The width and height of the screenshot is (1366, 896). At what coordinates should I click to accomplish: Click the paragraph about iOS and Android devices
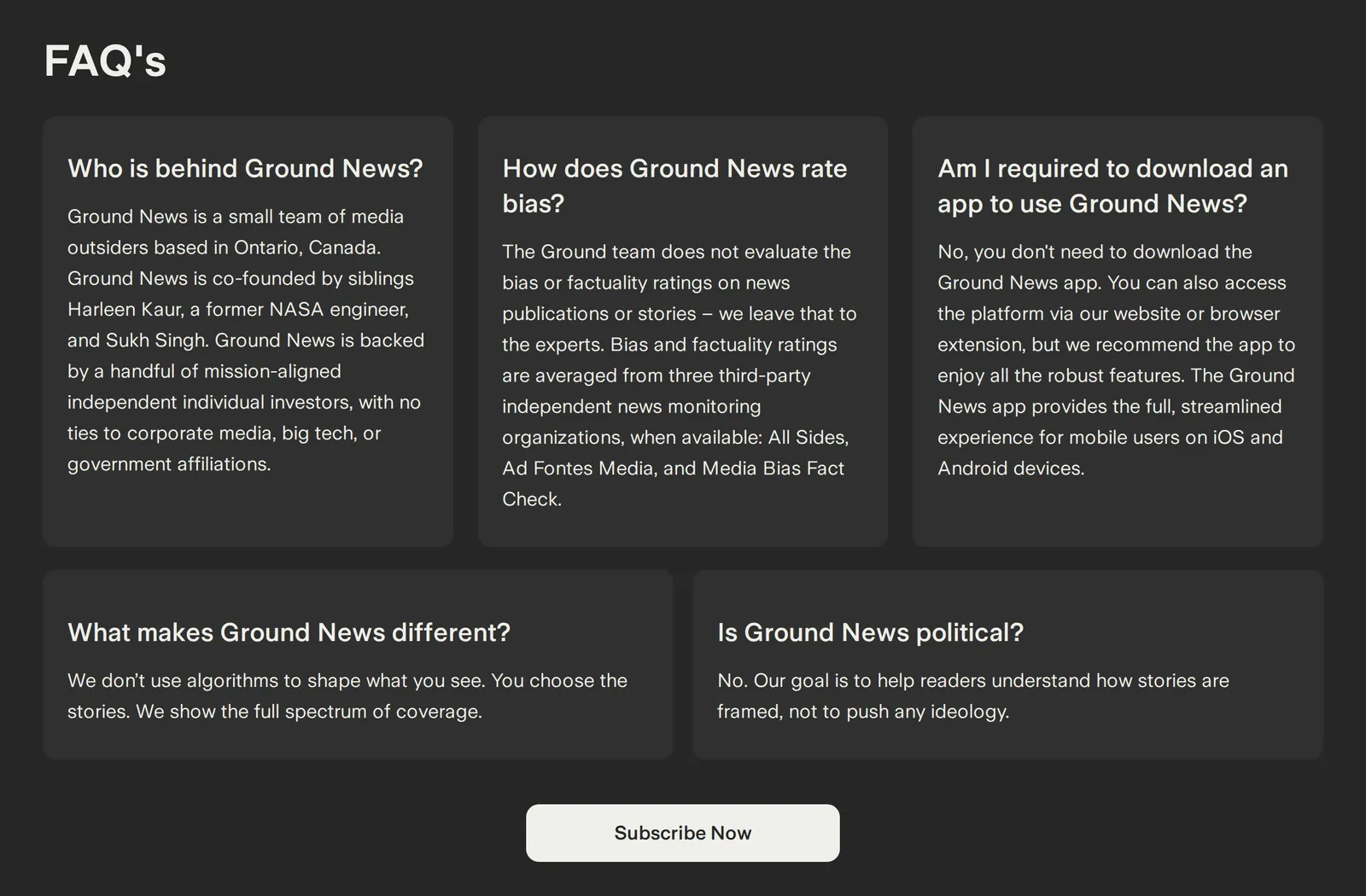pyautogui.click(x=1116, y=359)
